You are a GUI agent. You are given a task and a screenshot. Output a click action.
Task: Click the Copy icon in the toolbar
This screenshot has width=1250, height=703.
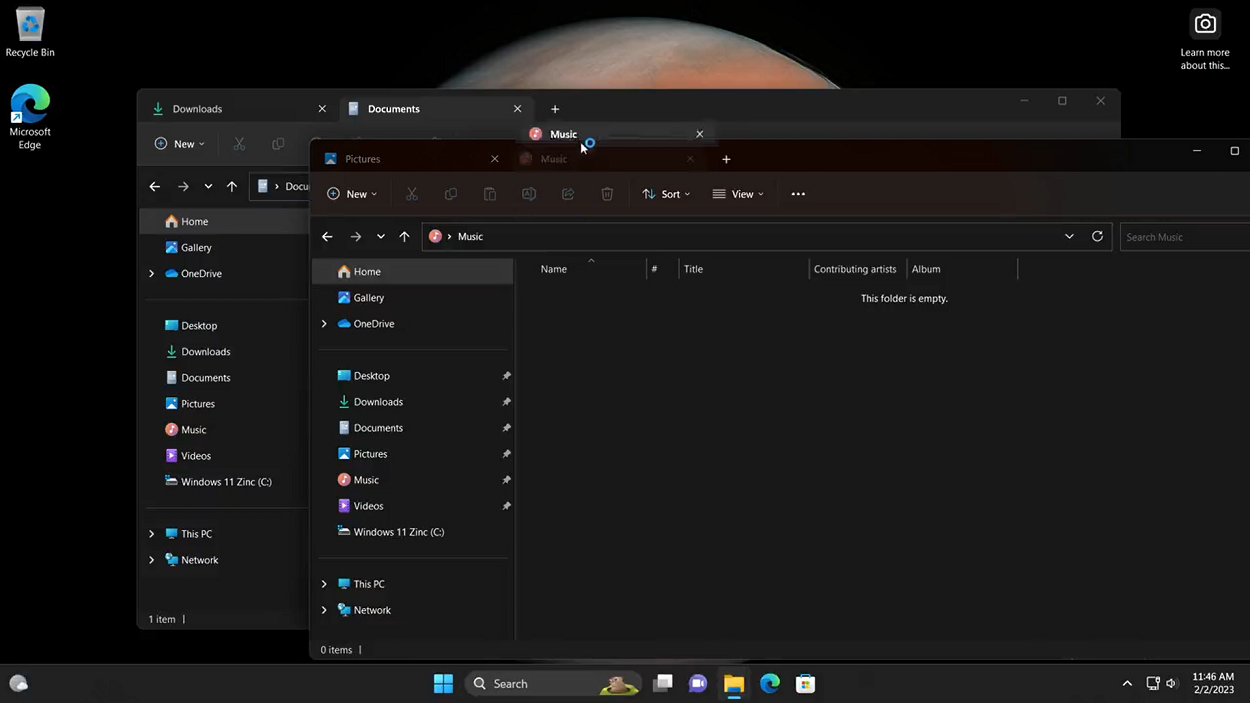[x=450, y=193]
